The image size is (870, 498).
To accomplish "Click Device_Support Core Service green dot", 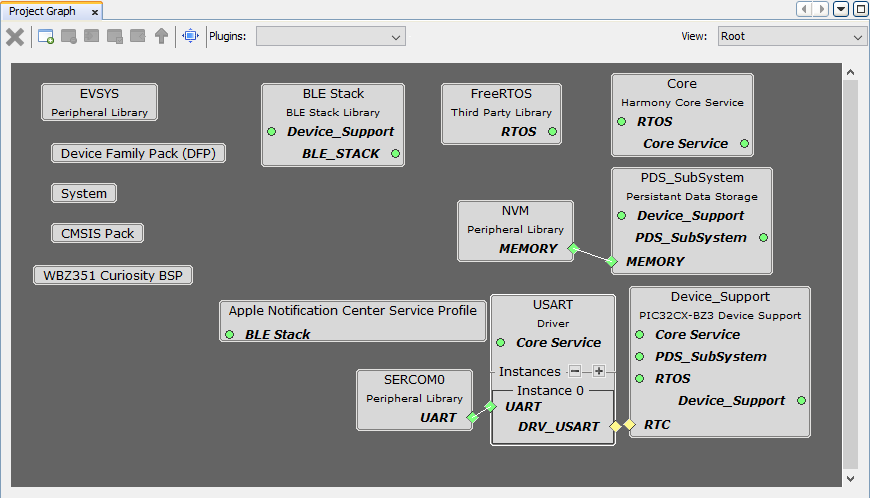I will [x=639, y=334].
